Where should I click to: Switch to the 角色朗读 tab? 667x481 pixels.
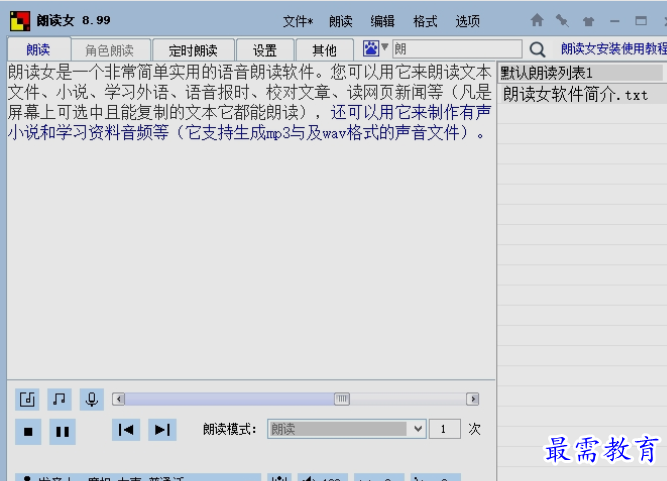coord(110,50)
